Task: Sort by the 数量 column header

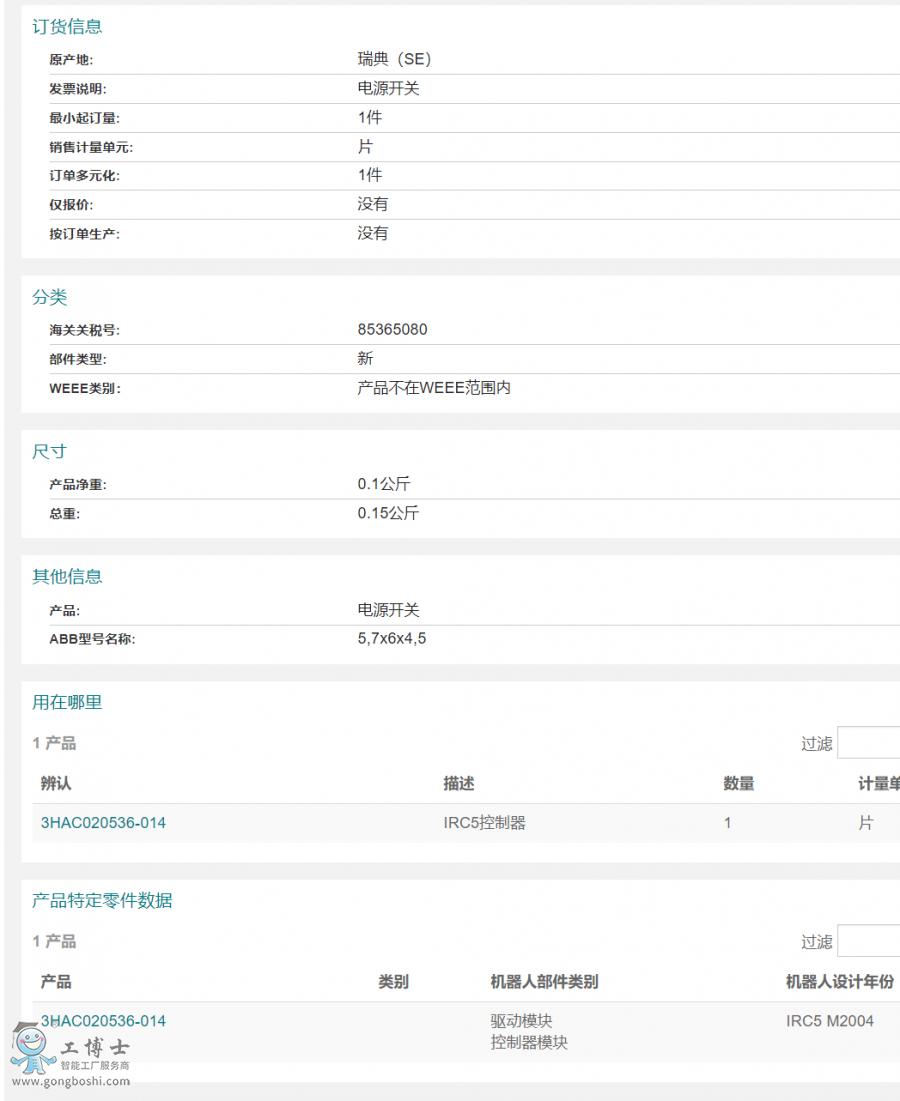Action: (x=738, y=783)
